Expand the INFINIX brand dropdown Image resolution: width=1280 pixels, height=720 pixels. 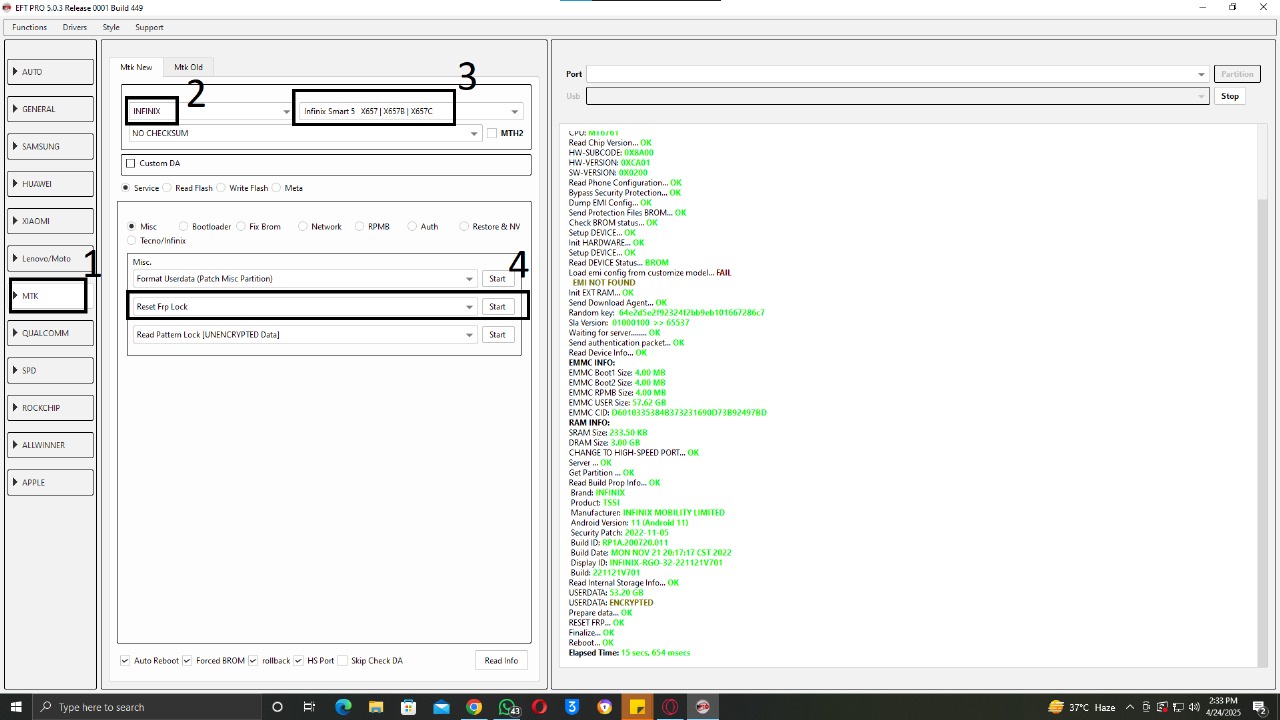click(x=287, y=111)
